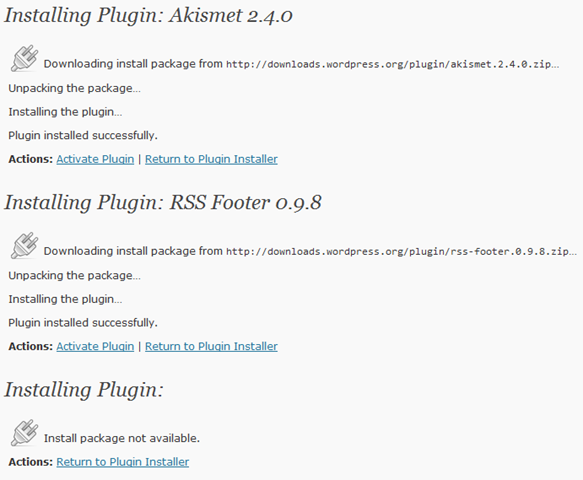Activate the Akismet plugin
583x480 pixels.
tap(95, 159)
